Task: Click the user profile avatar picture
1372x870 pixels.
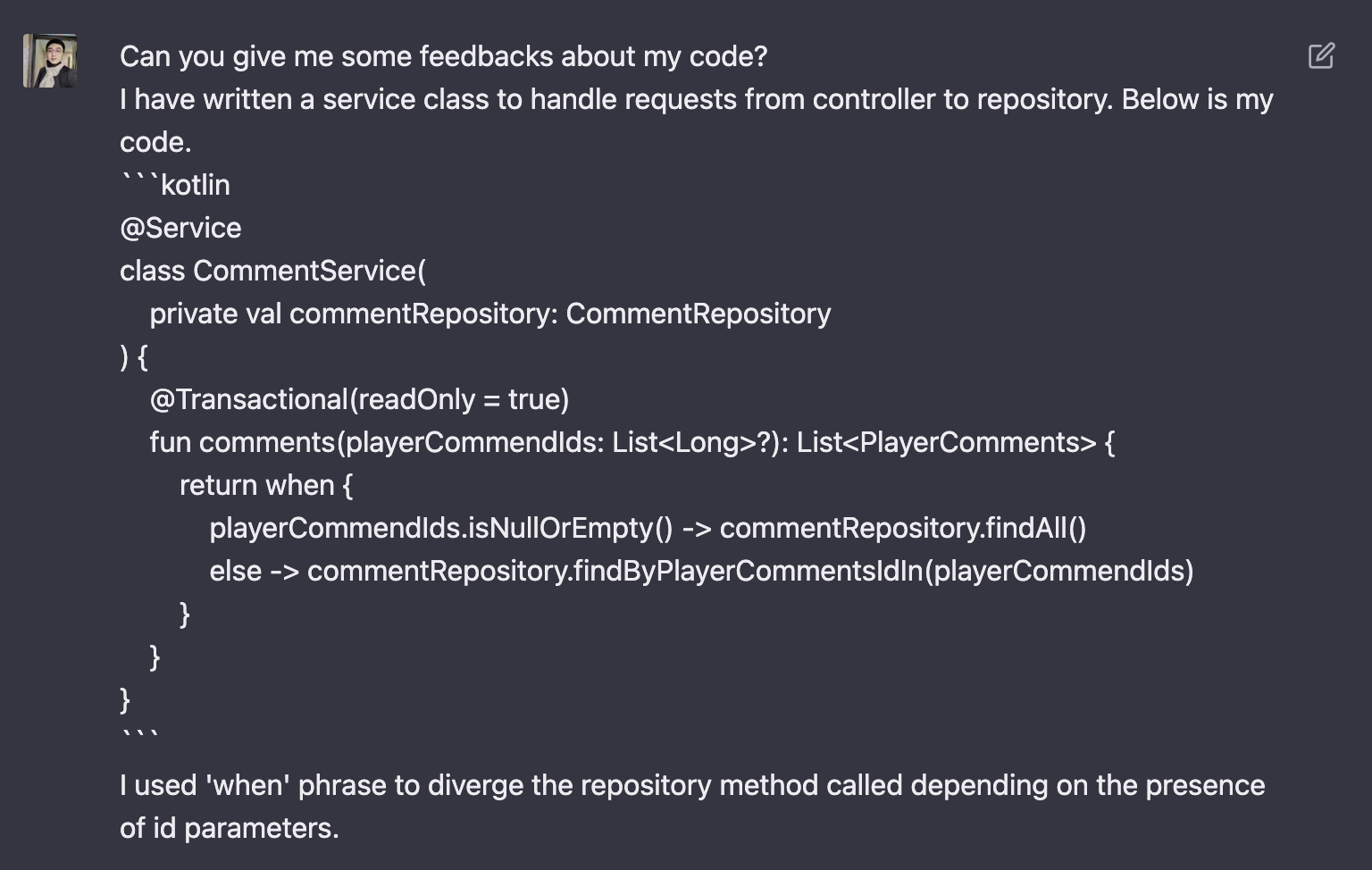Action: click(50, 61)
